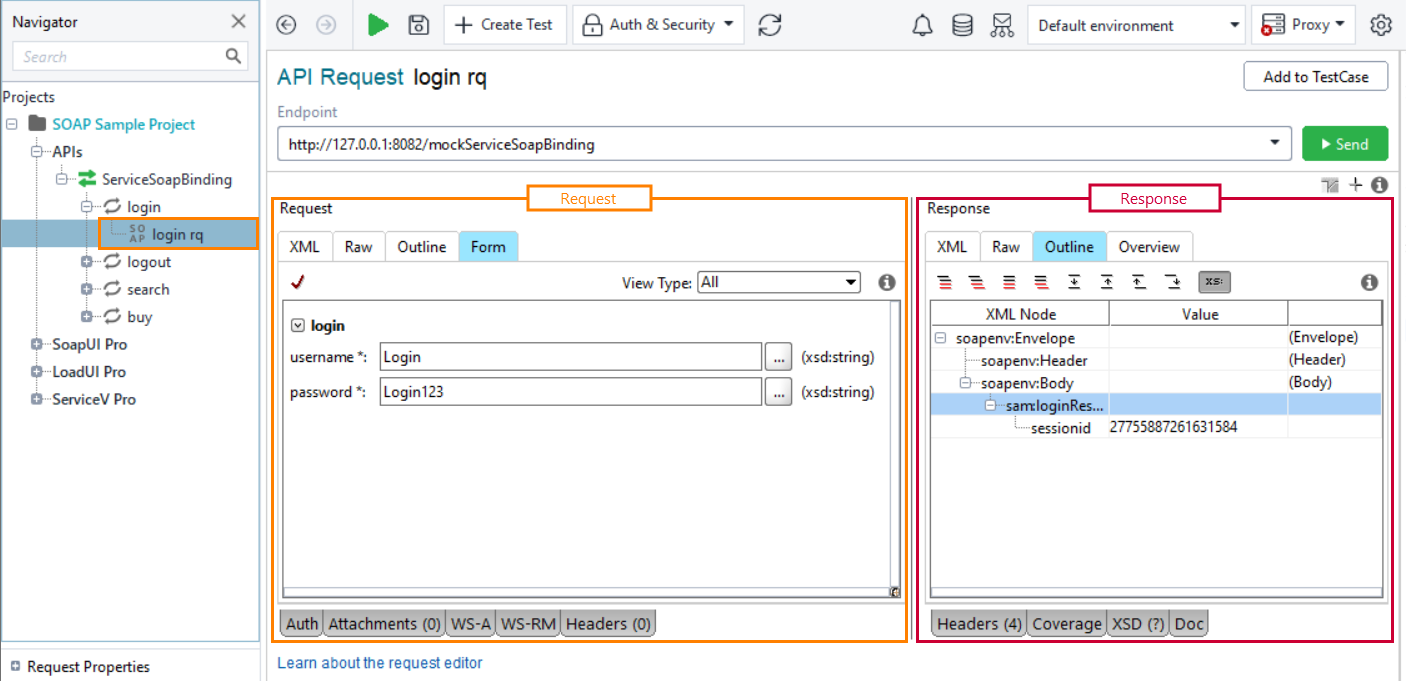Switch to the request Raw tab
The image size is (1406, 681).
coord(358,247)
